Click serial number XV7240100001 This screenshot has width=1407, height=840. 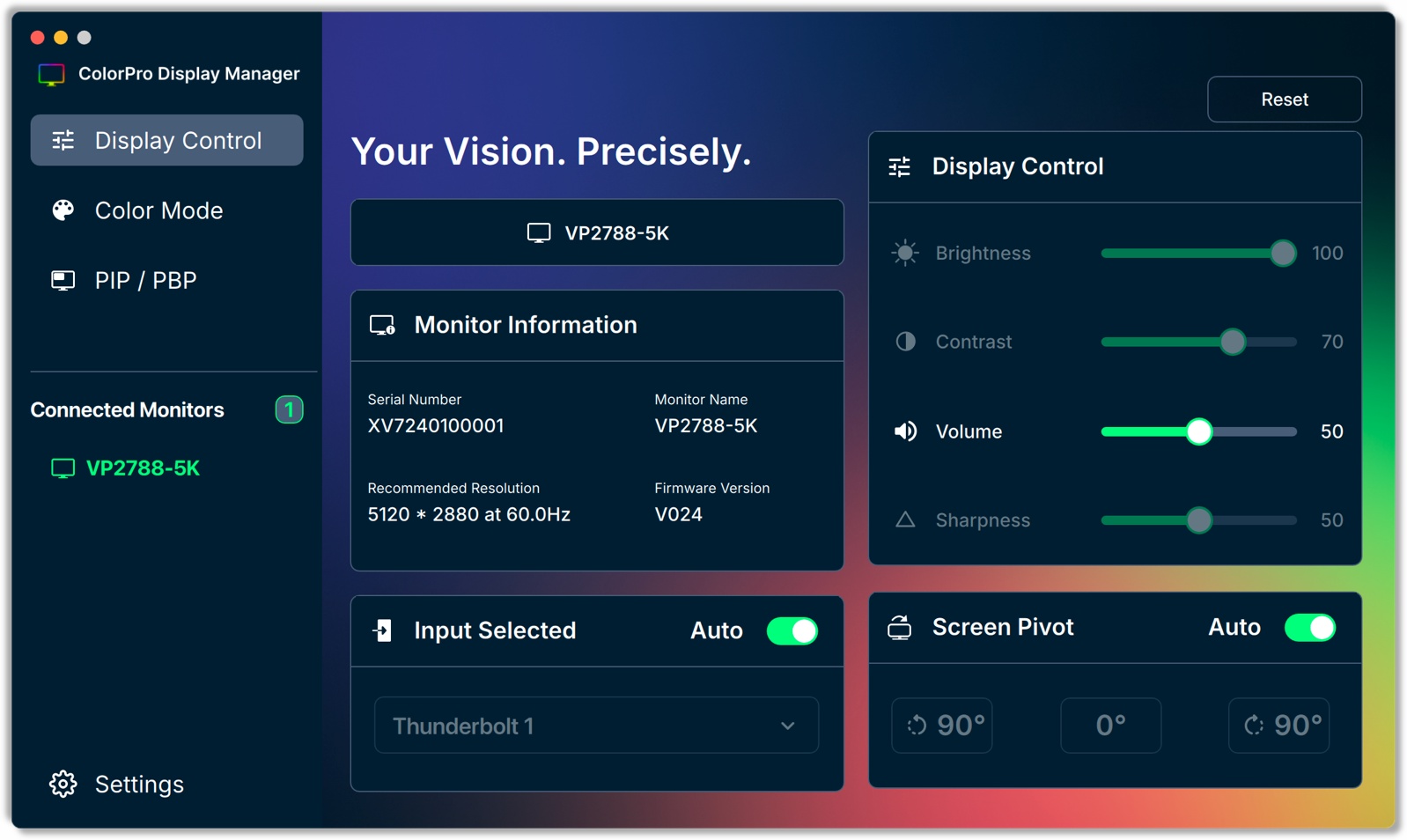pos(436,426)
